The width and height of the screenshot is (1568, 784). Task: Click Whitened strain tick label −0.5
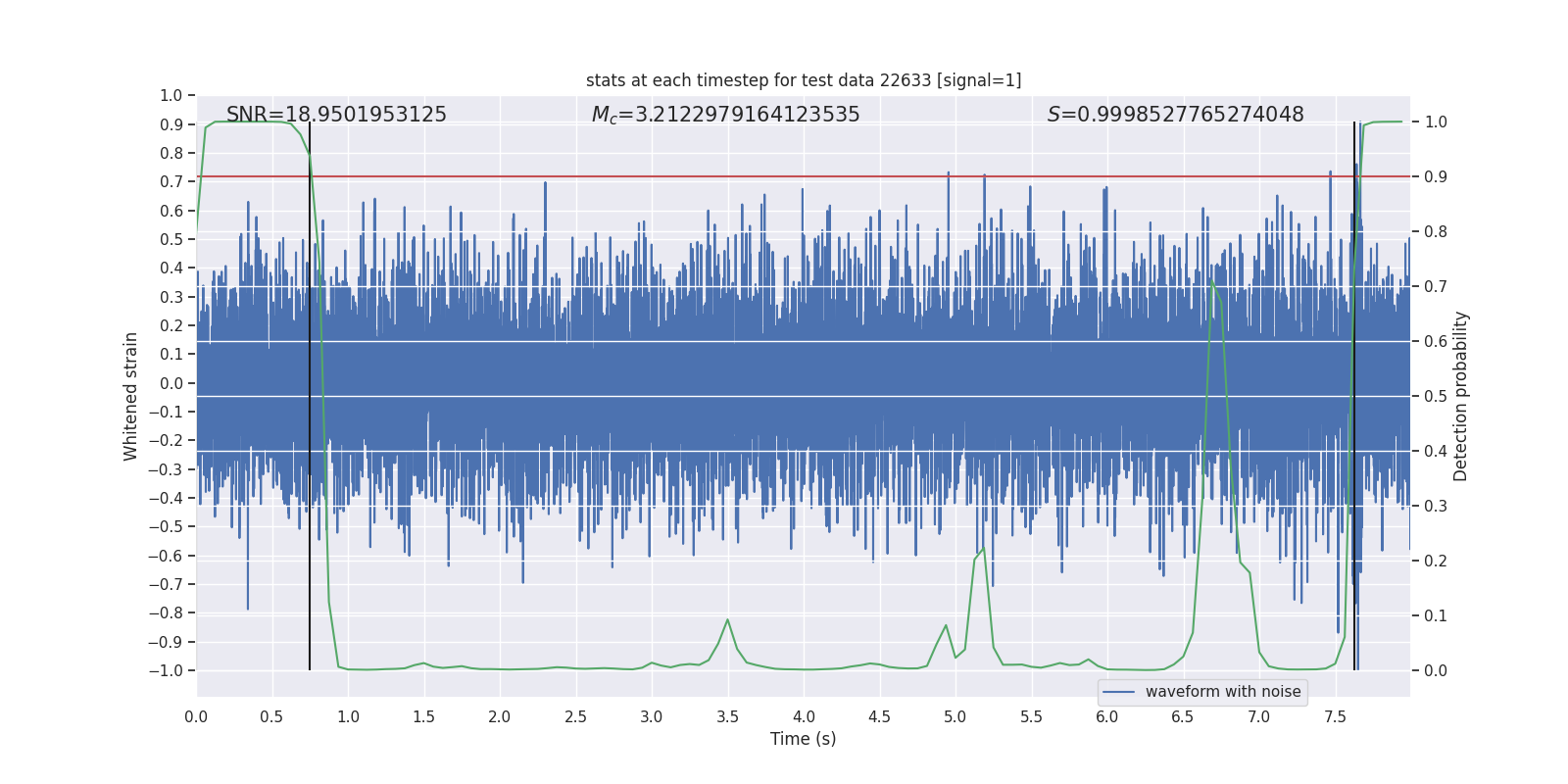click(166, 527)
